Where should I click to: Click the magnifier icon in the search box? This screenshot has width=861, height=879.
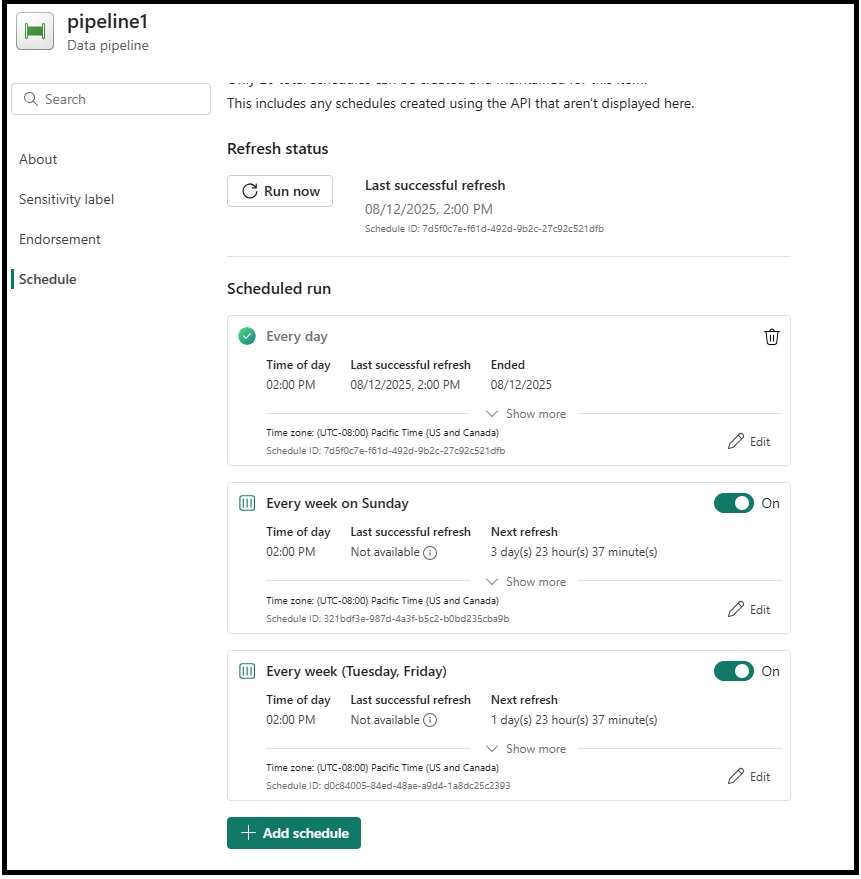coord(31,99)
